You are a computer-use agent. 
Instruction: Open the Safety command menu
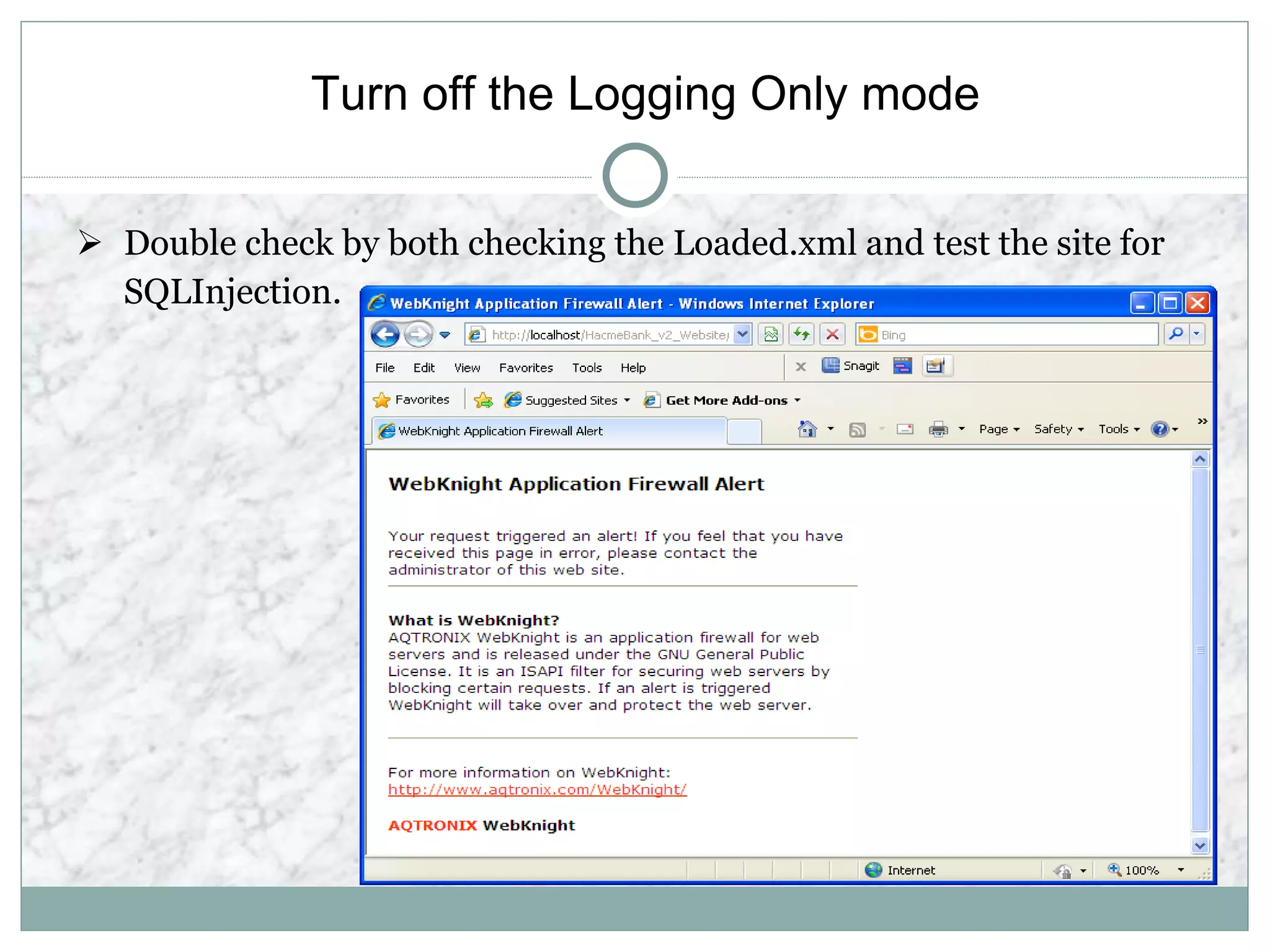[1059, 429]
